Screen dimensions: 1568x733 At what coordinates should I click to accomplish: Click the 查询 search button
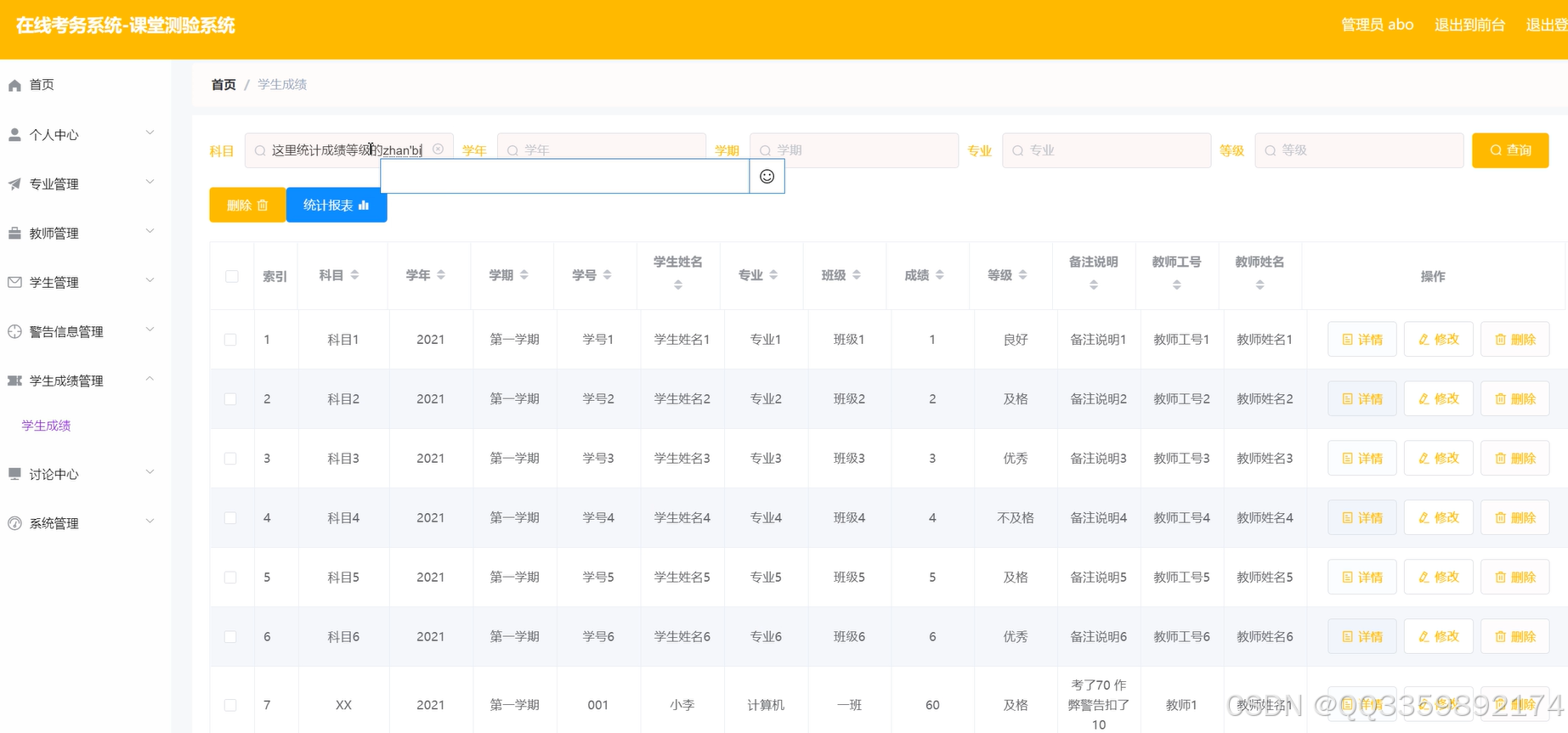coord(1510,150)
